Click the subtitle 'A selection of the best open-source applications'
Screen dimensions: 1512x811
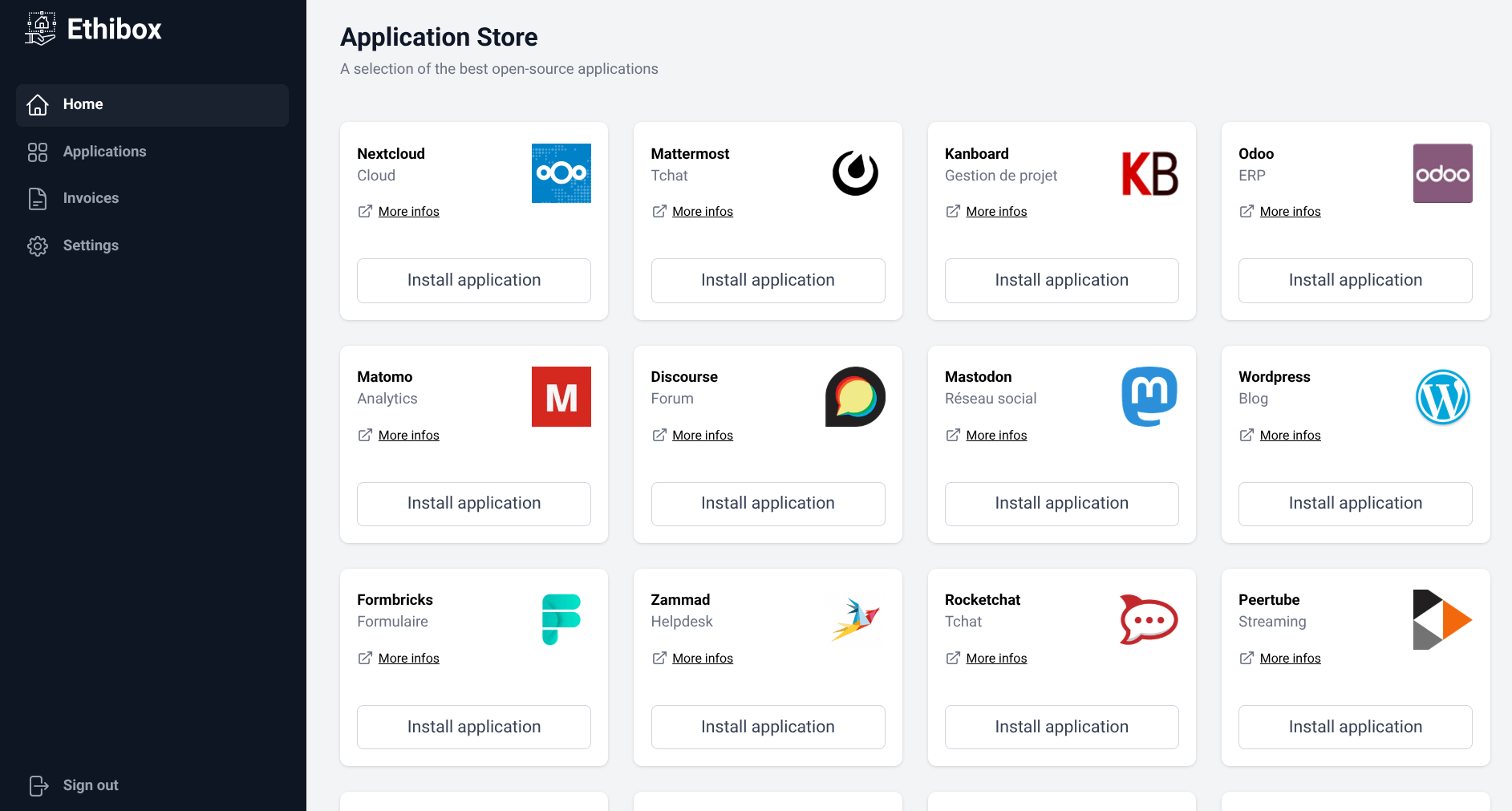pos(499,69)
